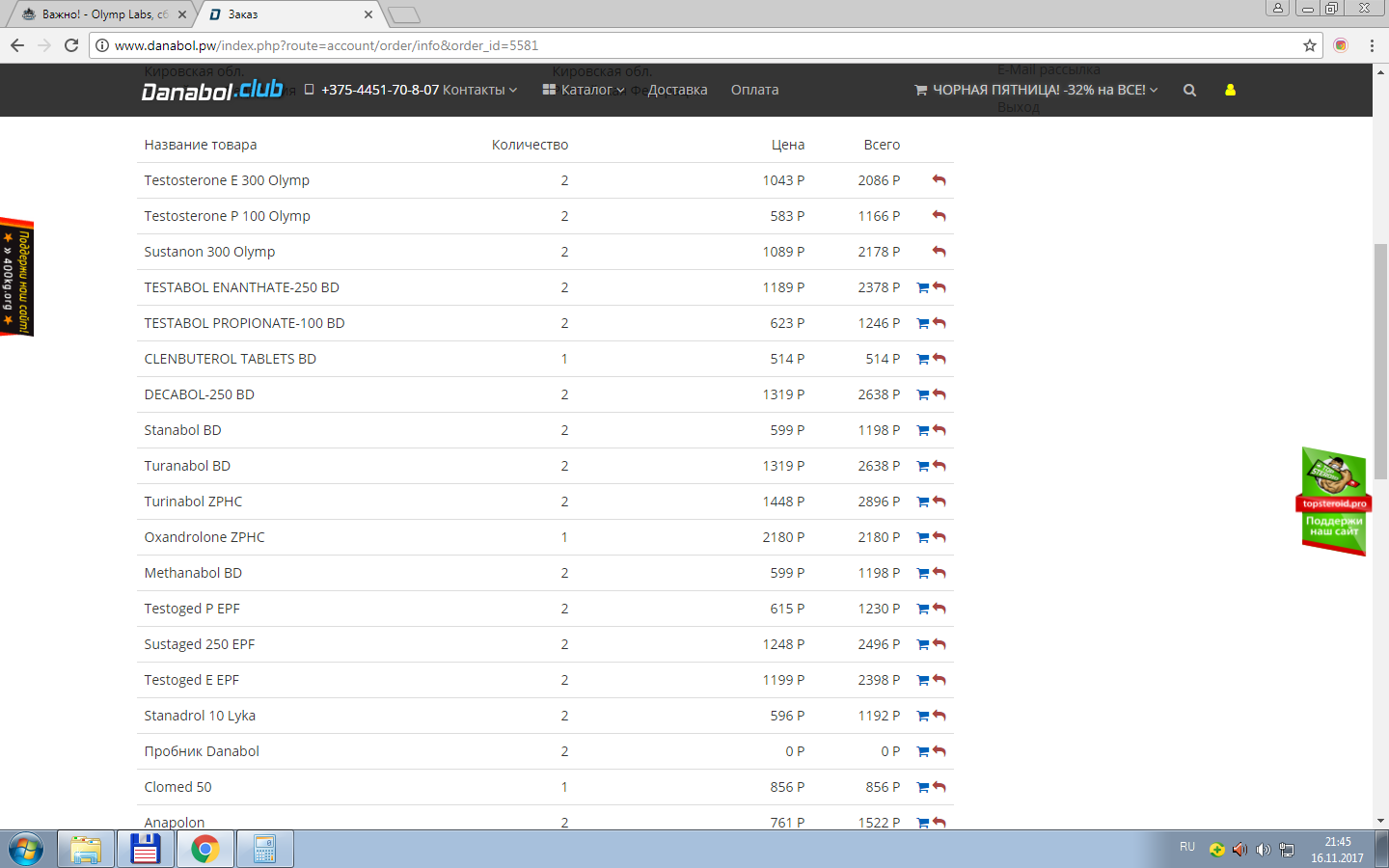The image size is (1389, 868).
Task: Close the Важно! - Olymp Labs tab
Action: 182,14
